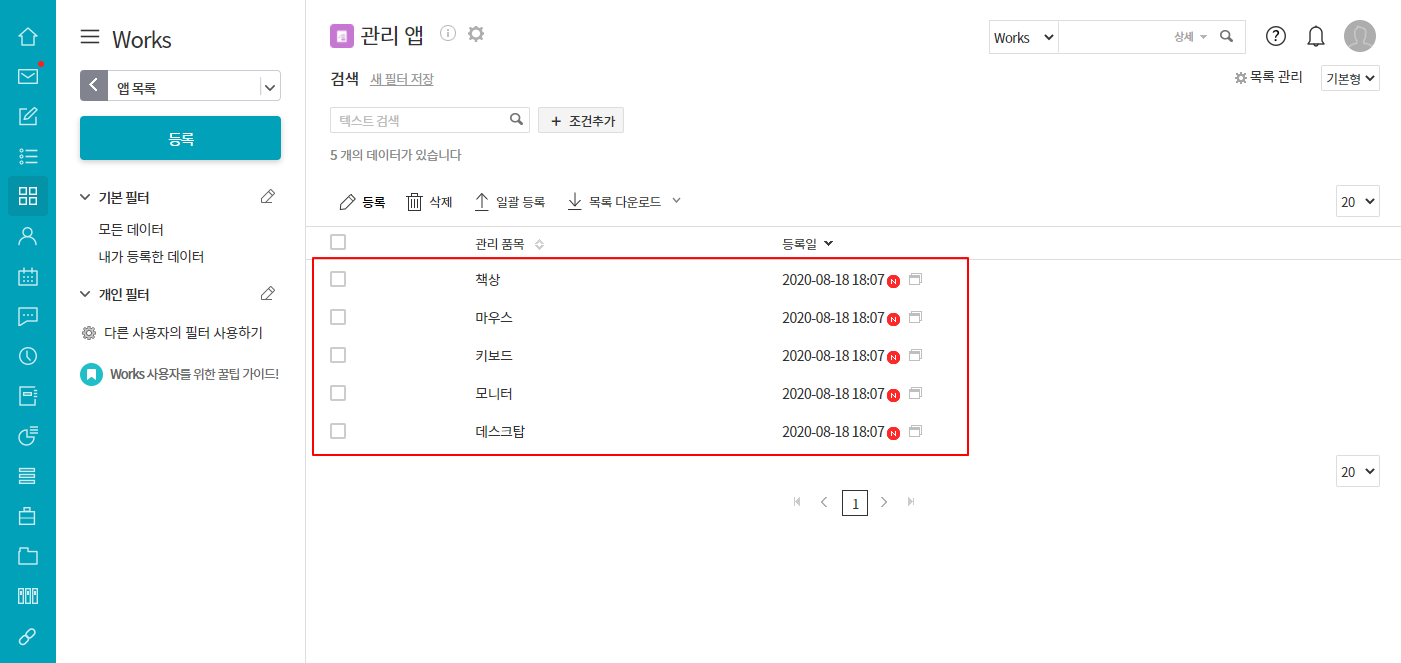Click the large 등록 button
This screenshot has width=1401, height=663.
click(180, 139)
